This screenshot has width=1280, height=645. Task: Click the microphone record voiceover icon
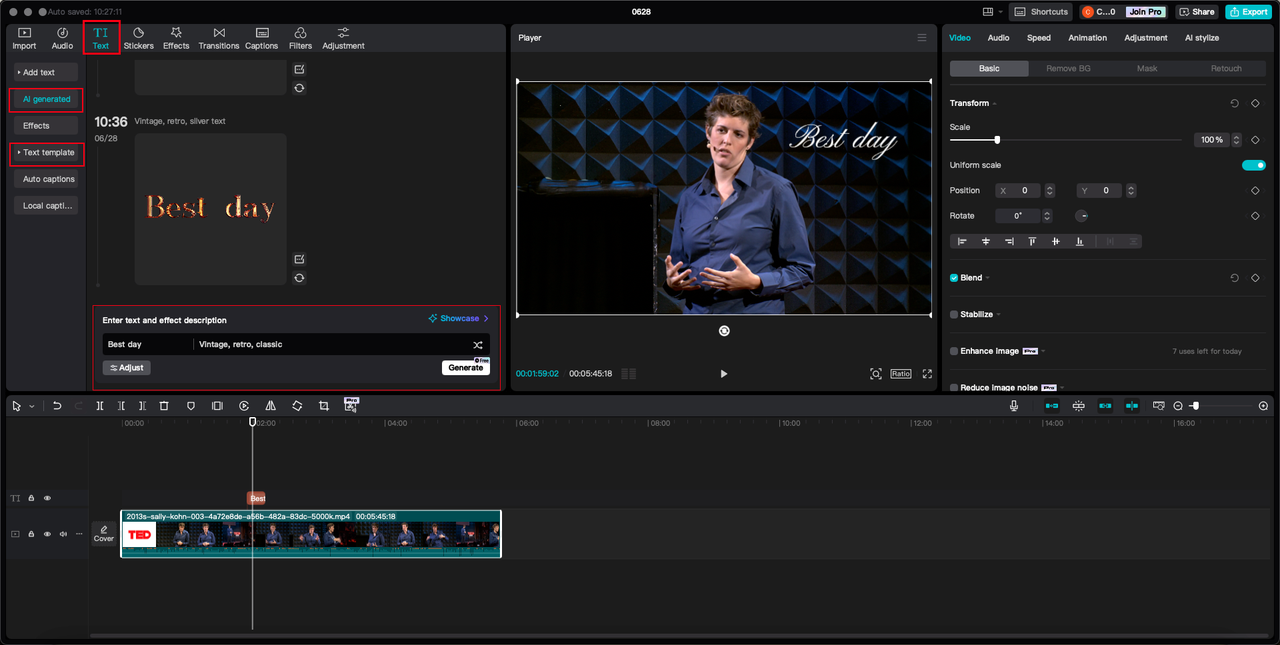click(x=1014, y=406)
